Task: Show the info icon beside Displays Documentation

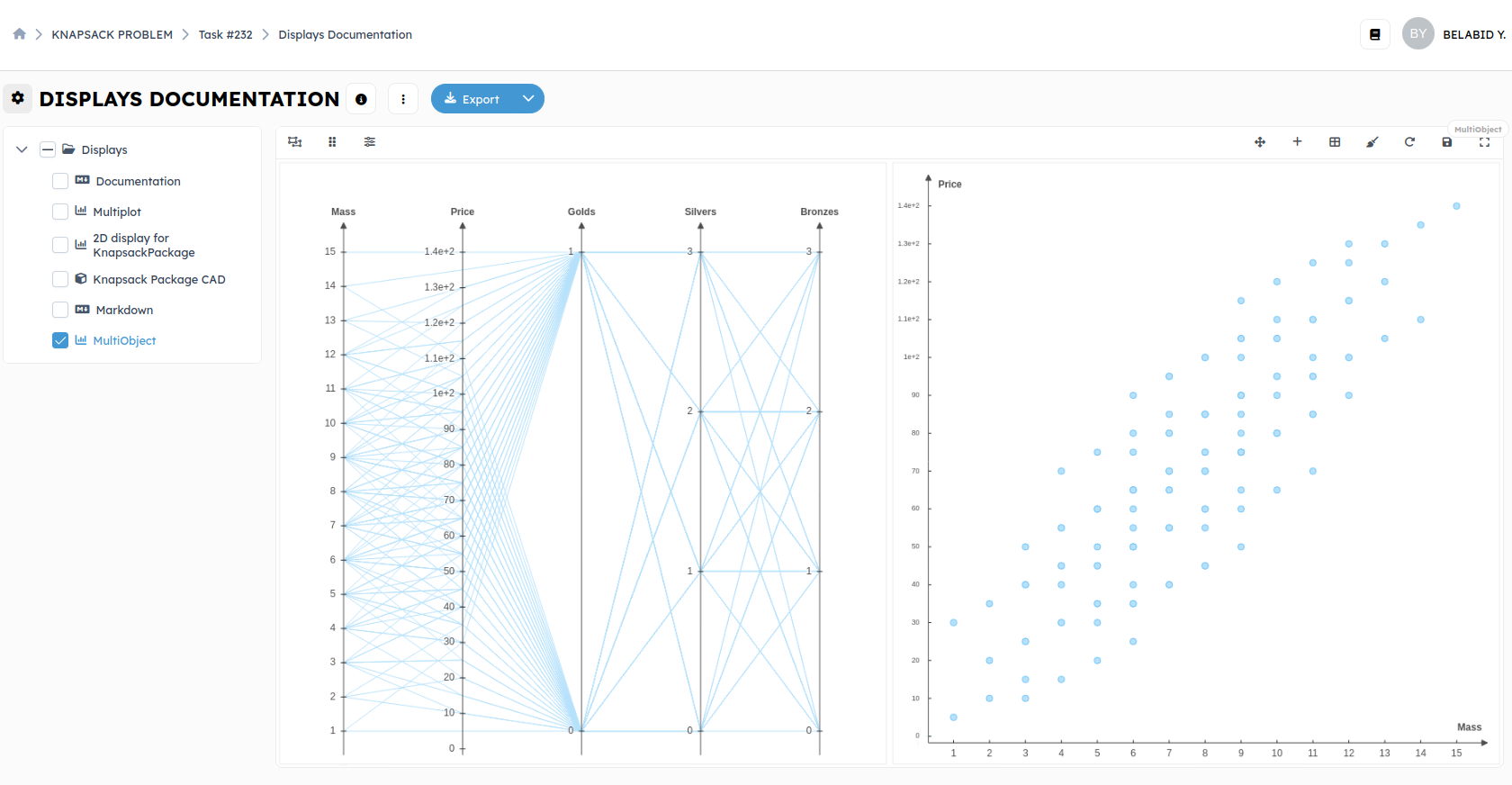Action: [361, 99]
